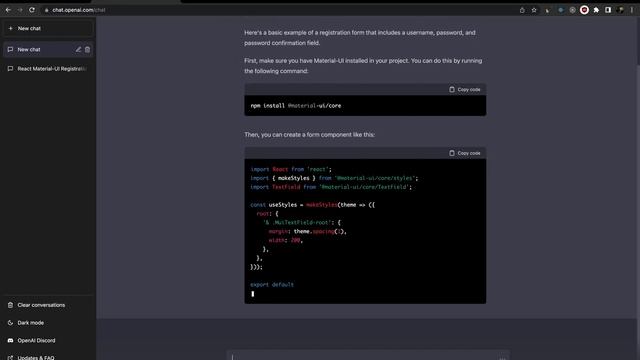Click the browser back arrow
Image resolution: width=640 pixels, height=360 pixels.
click(8, 10)
